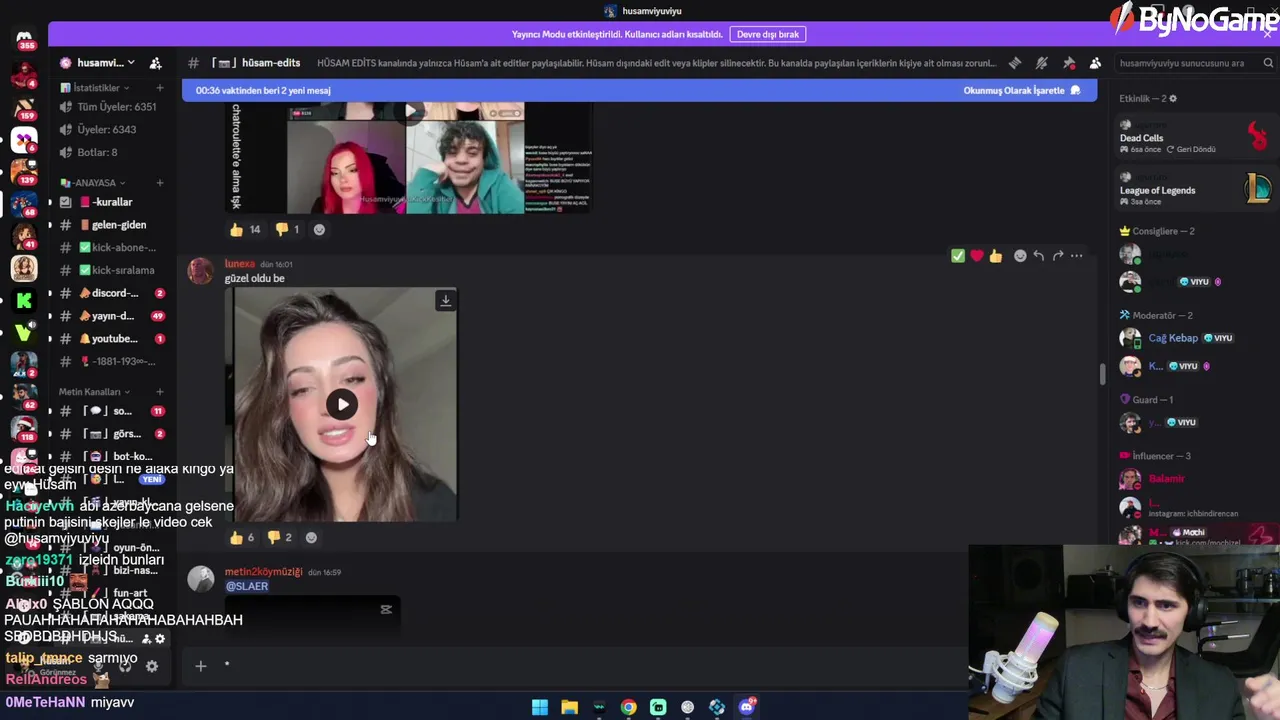Open add reaction smiley in message toolbar
Image resolution: width=1280 pixels, height=720 pixels.
pos(1020,256)
